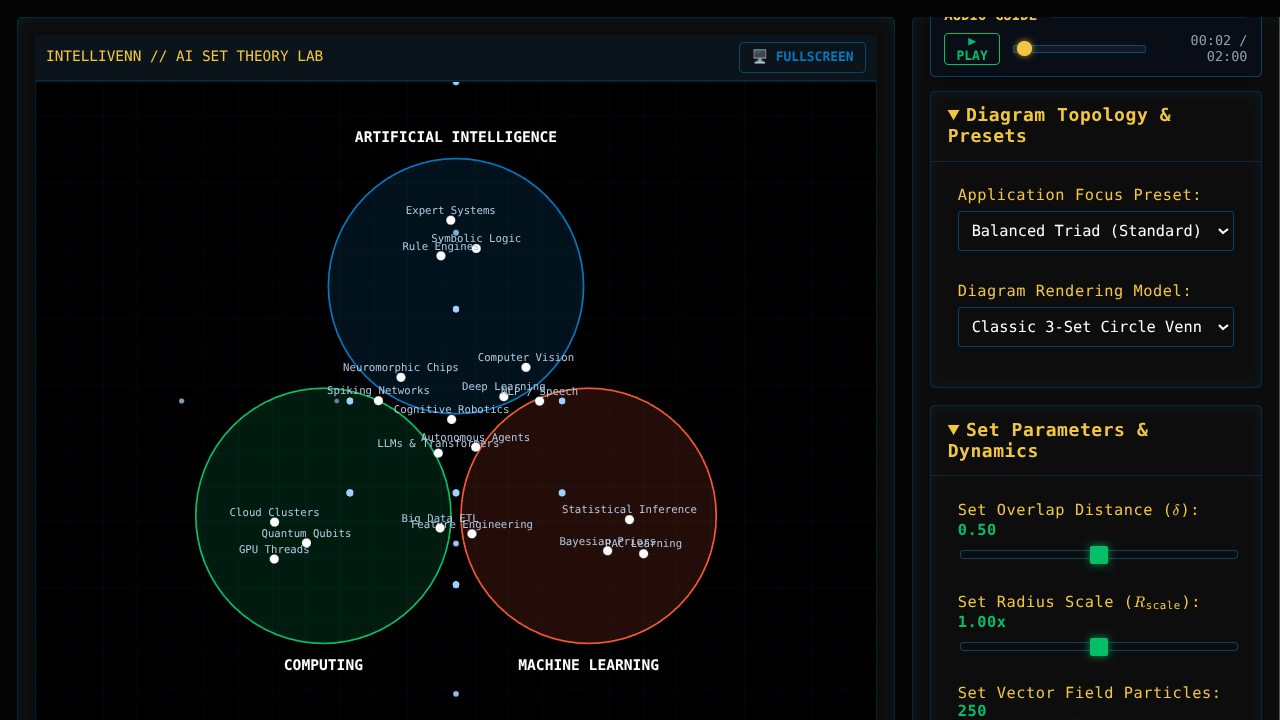This screenshot has width=1280, height=720.
Task: Open Application Focus Preset dropdown
Action: coord(1096,231)
